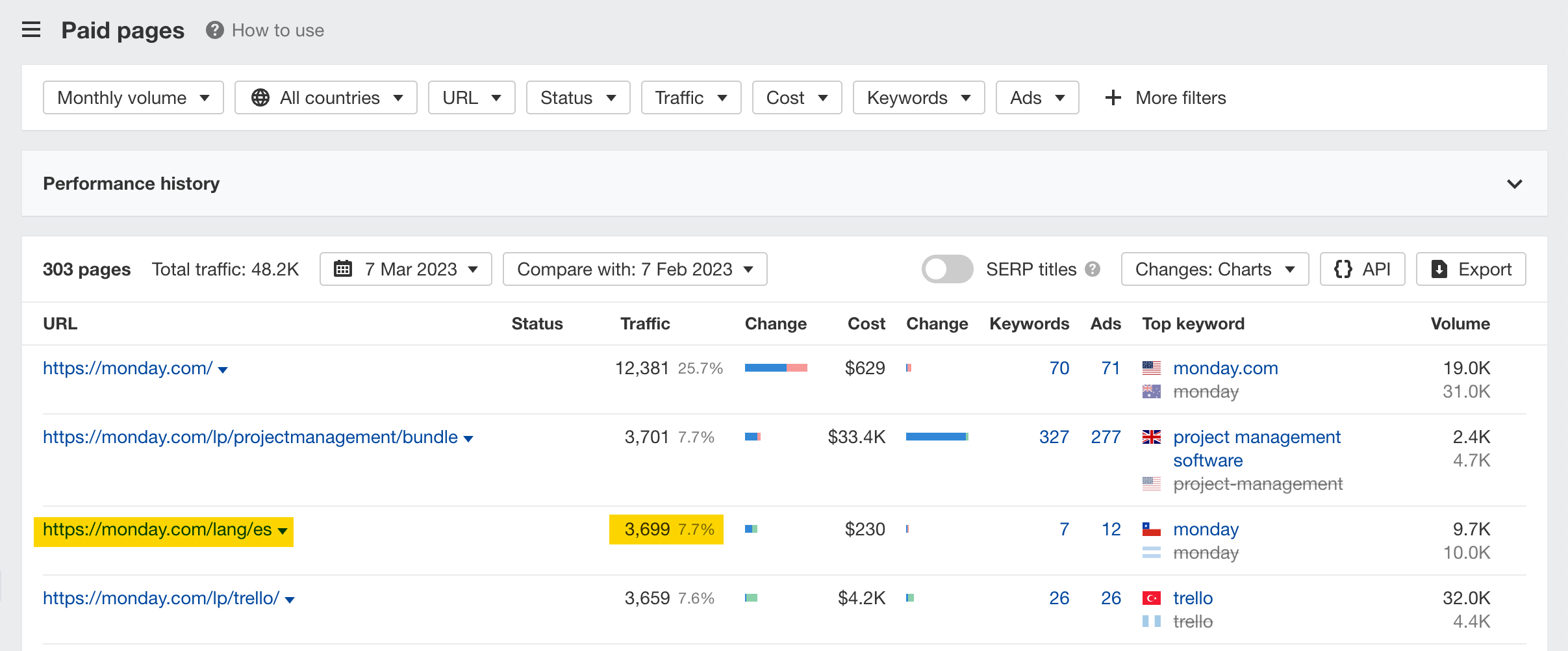1568x651 pixels.
Task: Click the globe icon in All countries
Action: [260, 97]
